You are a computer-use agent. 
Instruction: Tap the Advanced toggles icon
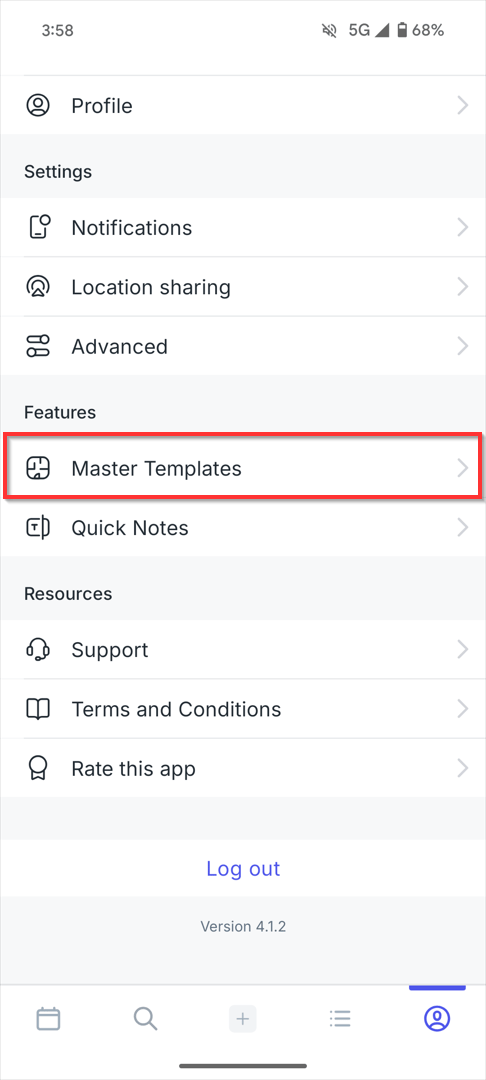coord(39,346)
